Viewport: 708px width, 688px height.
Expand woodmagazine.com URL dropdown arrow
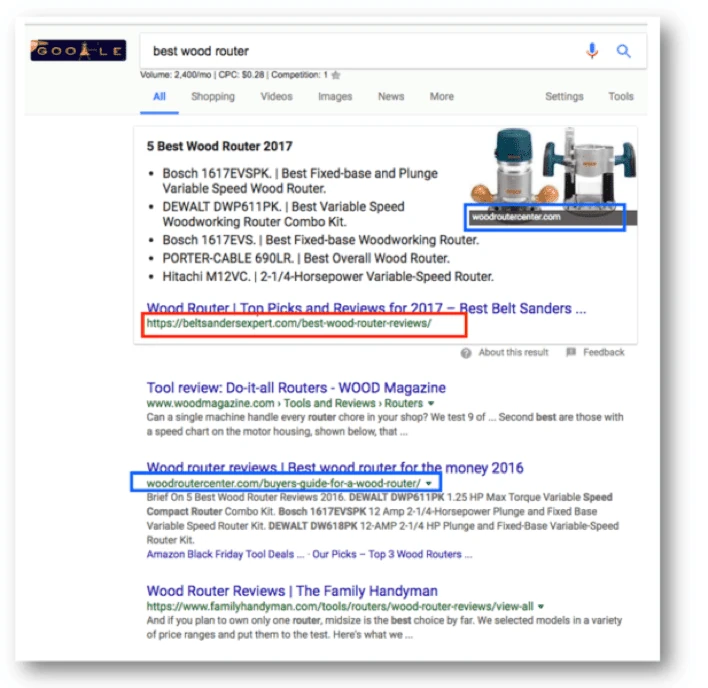click(x=431, y=403)
